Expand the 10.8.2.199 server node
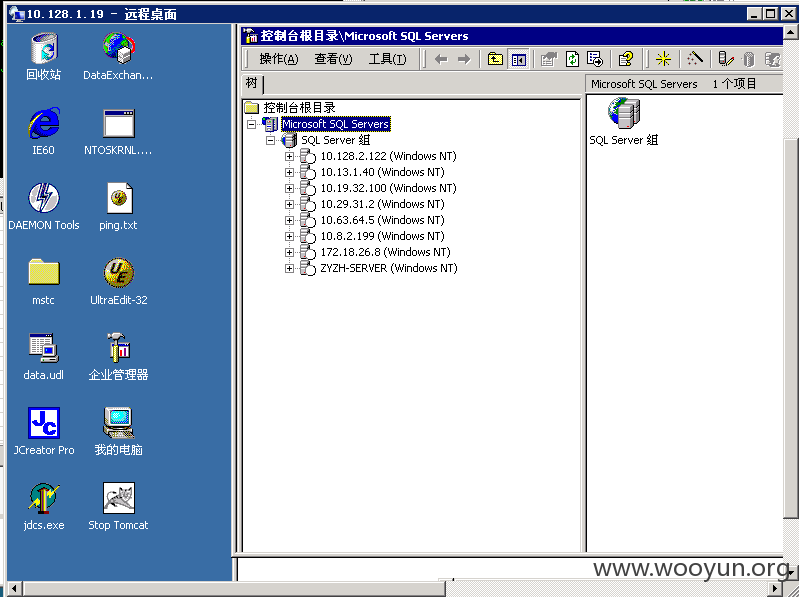 289,236
